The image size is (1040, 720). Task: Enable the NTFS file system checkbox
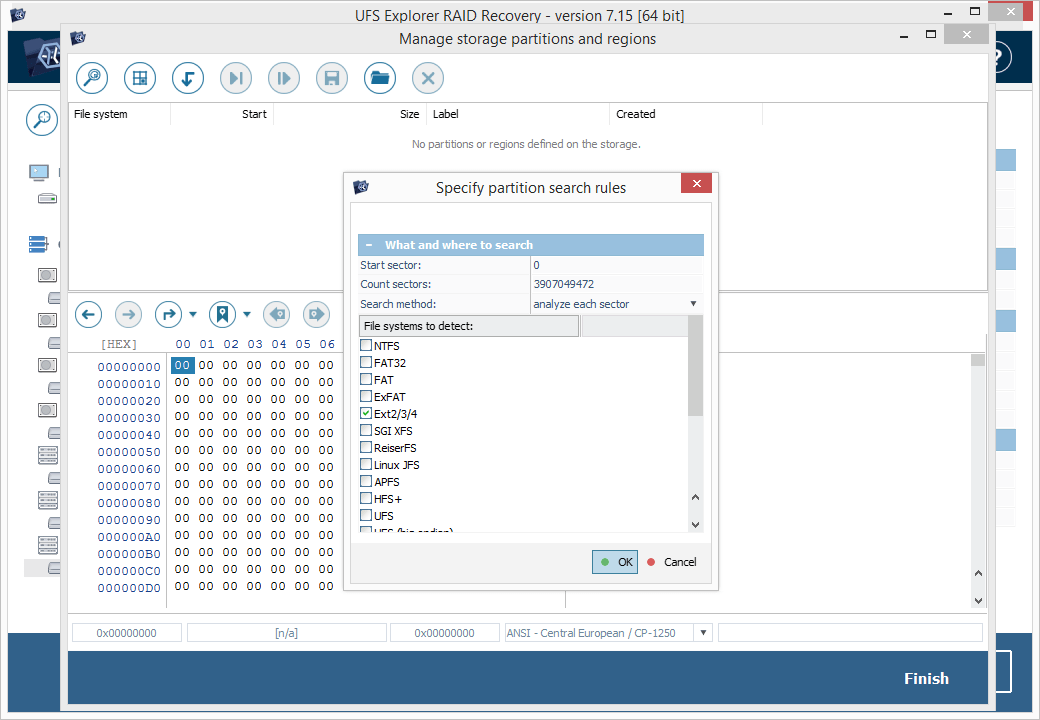tap(366, 345)
